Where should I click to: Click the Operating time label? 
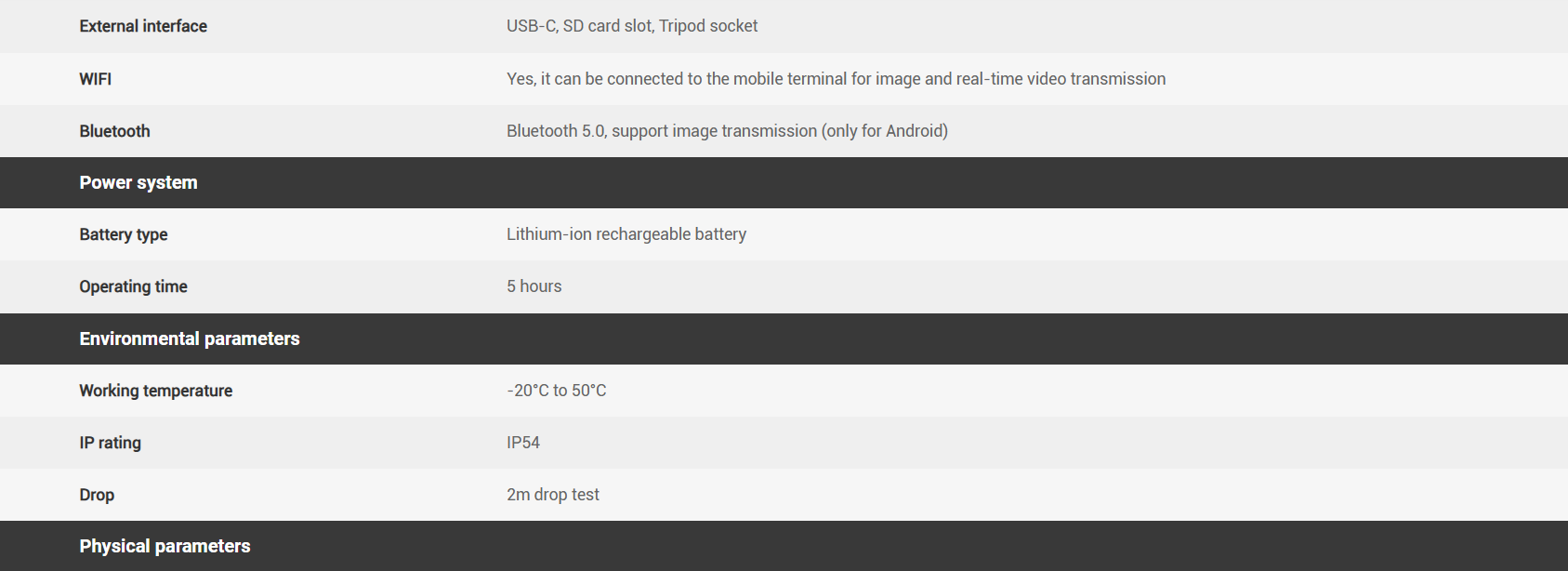(x=133, y=286)
